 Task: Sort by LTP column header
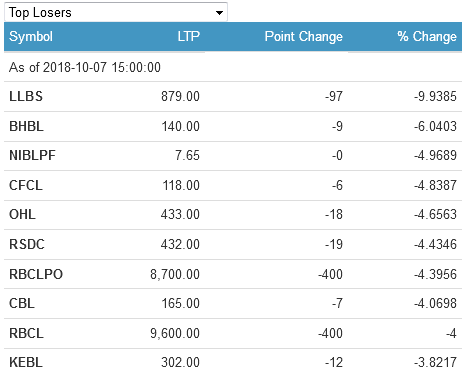[x=188, y=36]
